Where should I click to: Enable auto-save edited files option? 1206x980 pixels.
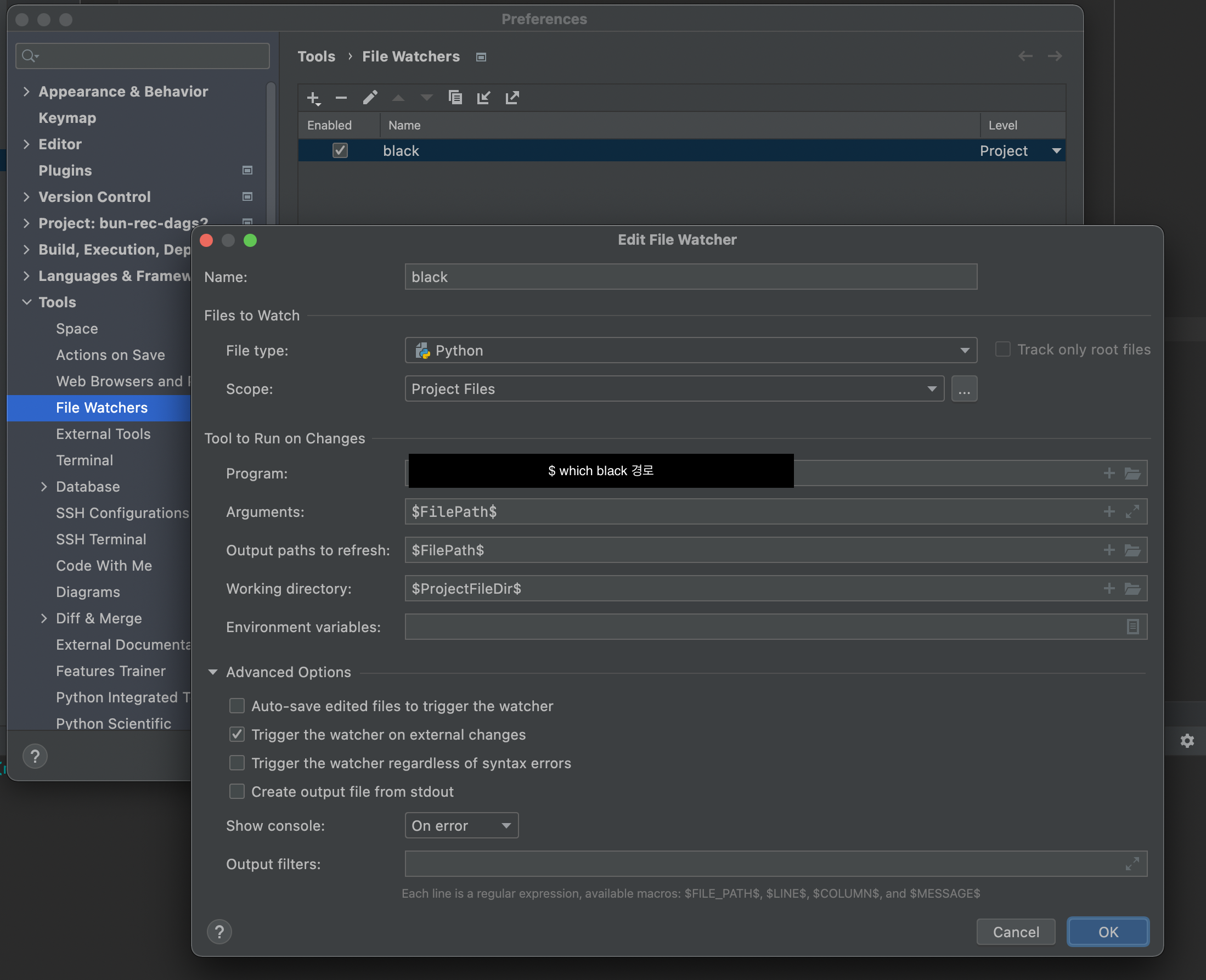(237, 706)
